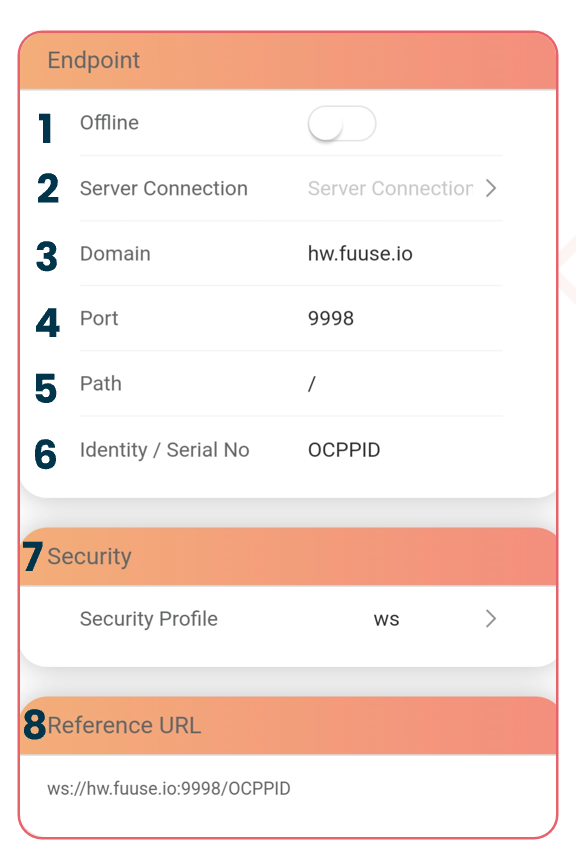This screenshot has height=856, width=576.
Task: Click the number 2 marker beside Server Connection
Action: pos(47,188)
